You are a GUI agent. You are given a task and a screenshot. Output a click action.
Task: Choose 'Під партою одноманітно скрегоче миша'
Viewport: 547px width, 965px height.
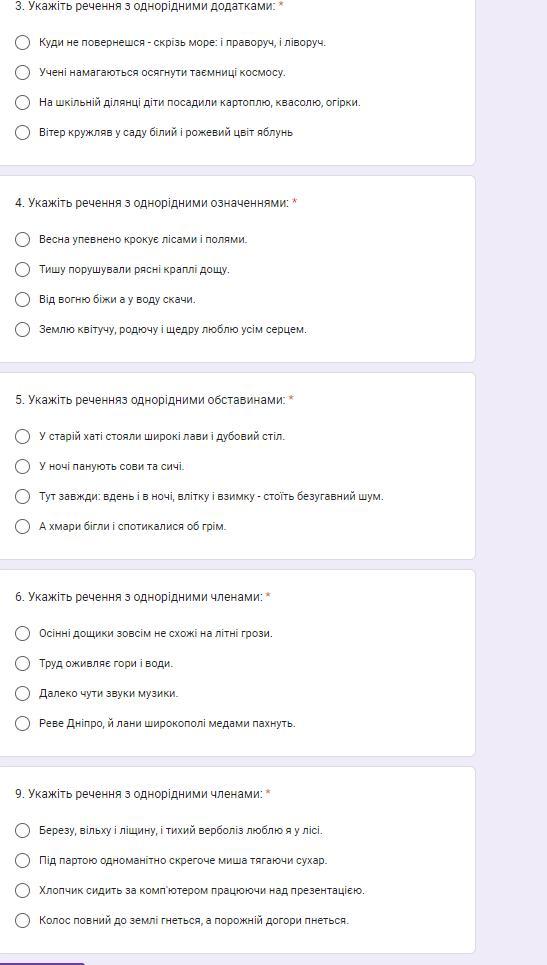(x=22, y=860)
